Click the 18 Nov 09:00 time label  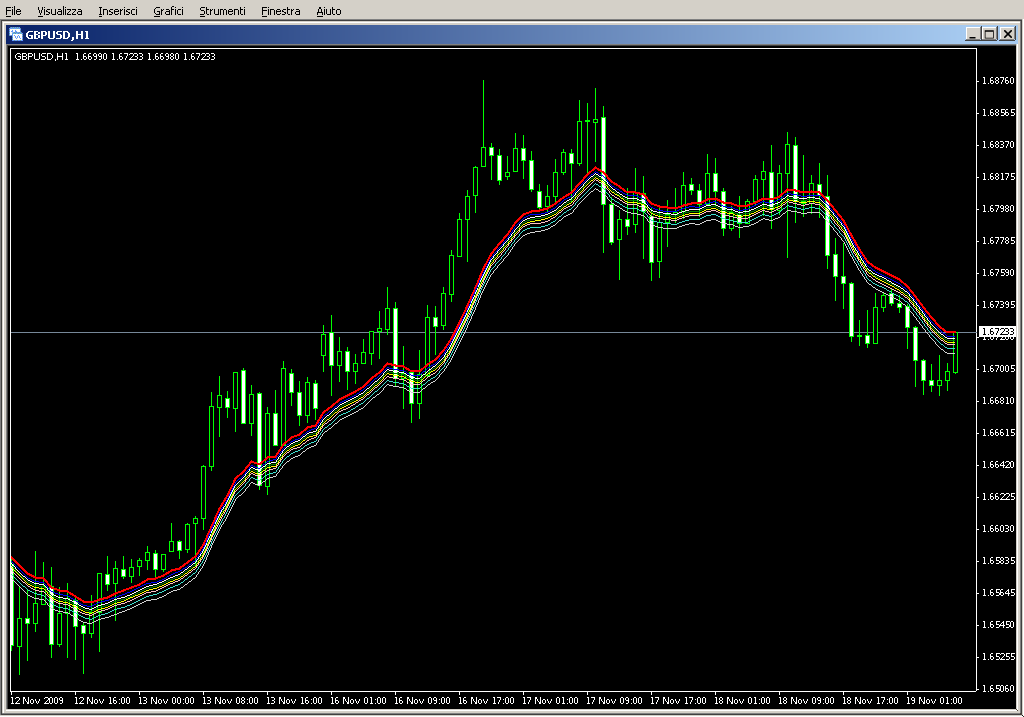click(x=806, y=701)
